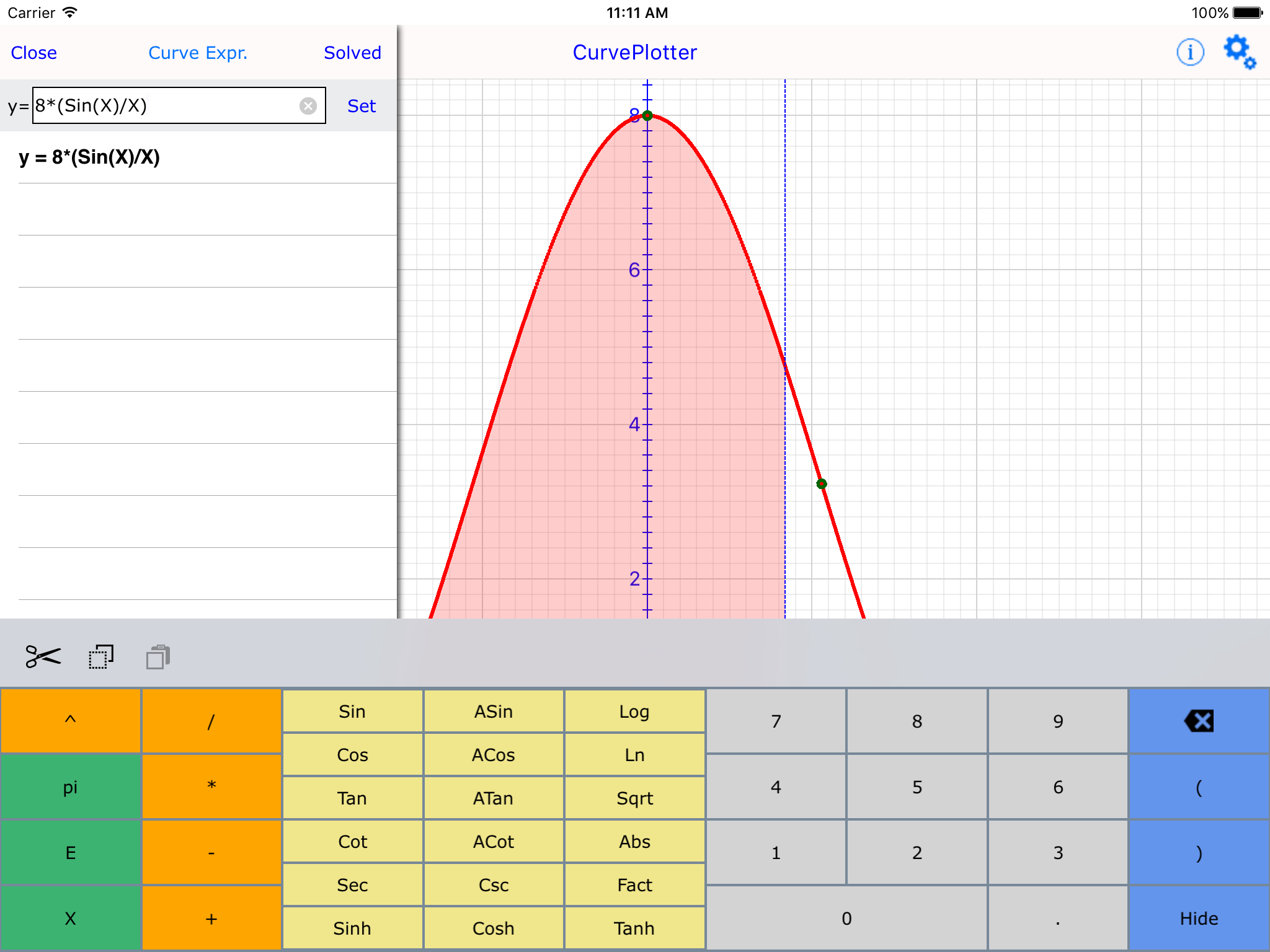Image resolution: width=1270 pixels, height=952 pixels.
Task: Tap digit 3 key
Action: (1058, 853)
